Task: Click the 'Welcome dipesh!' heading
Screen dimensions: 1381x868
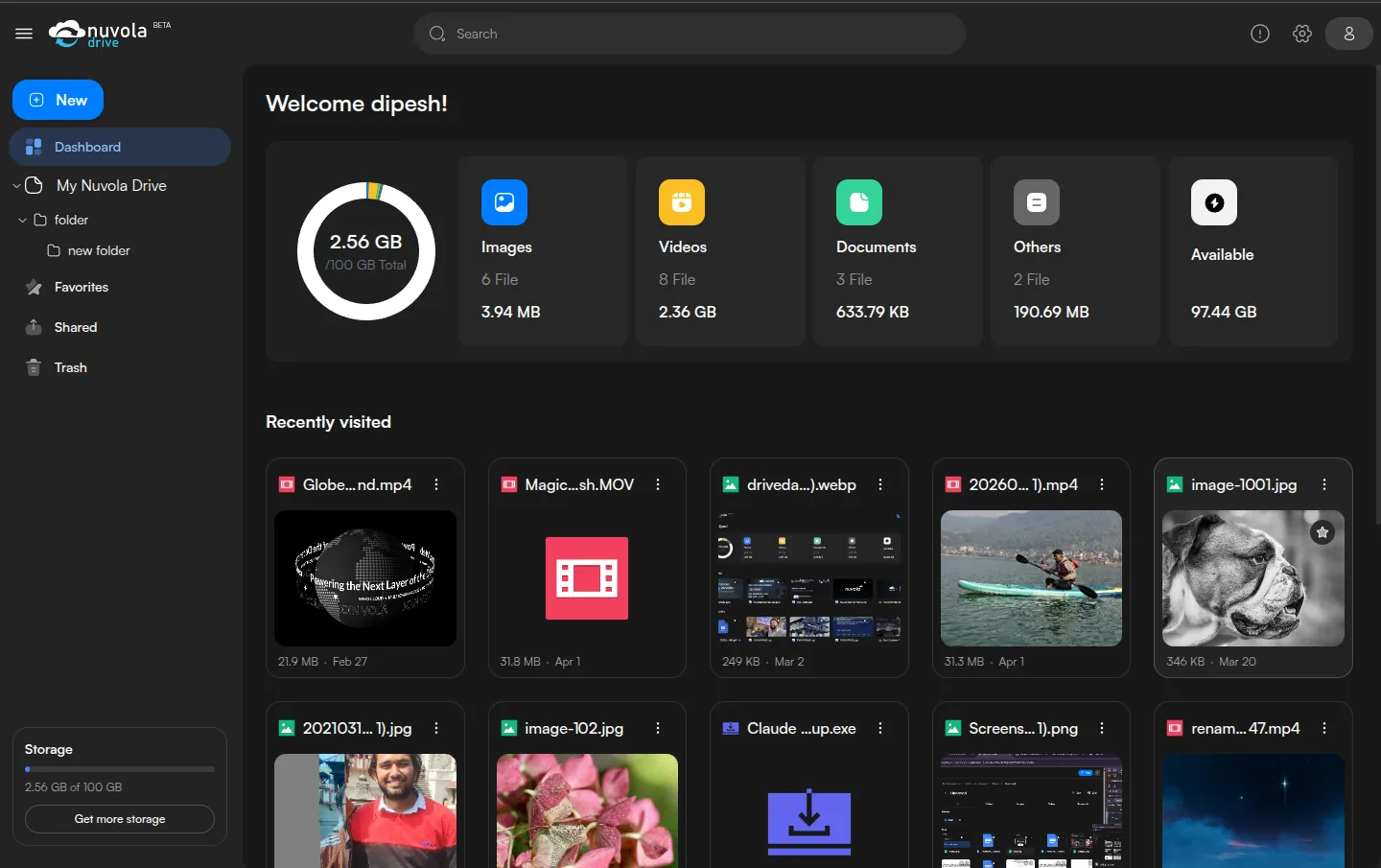Action: coord(357,104)
